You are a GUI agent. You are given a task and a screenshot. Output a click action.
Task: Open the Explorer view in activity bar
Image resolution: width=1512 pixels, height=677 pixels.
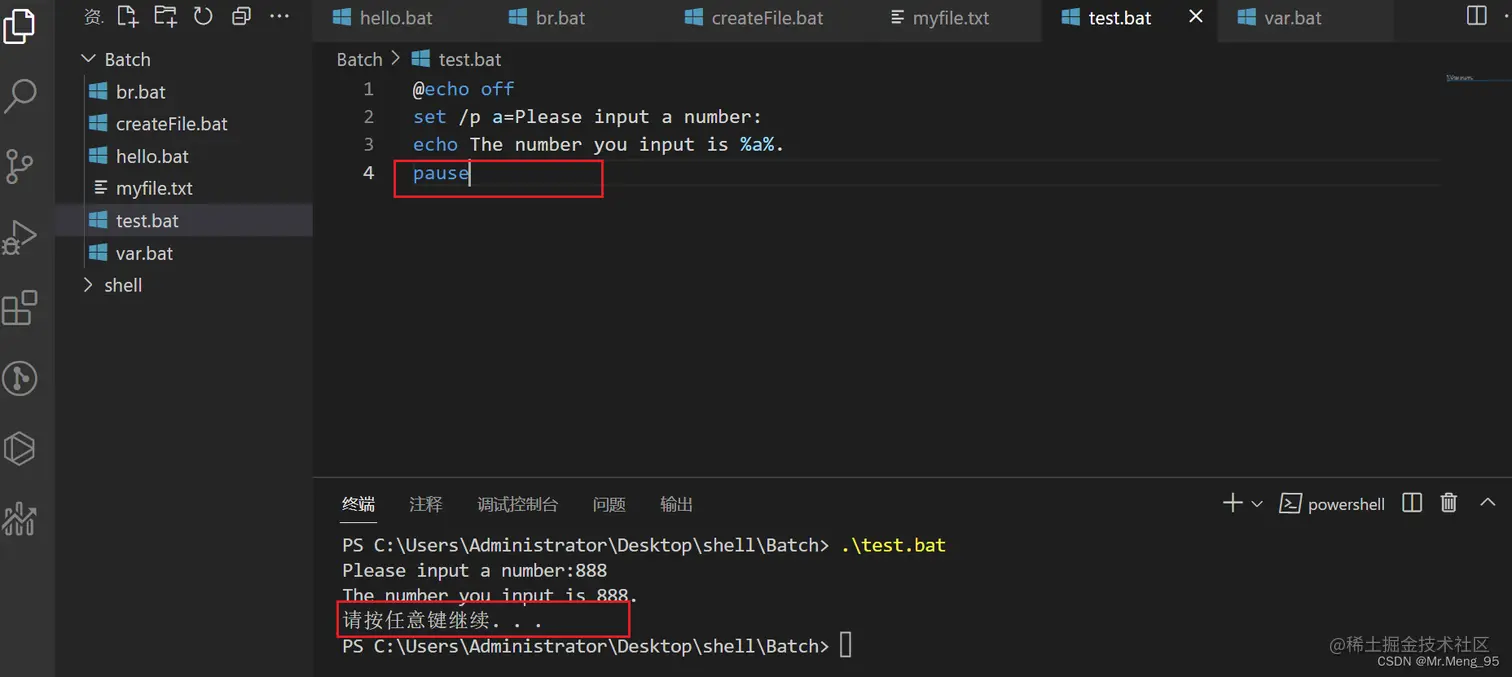pos(20,24)
